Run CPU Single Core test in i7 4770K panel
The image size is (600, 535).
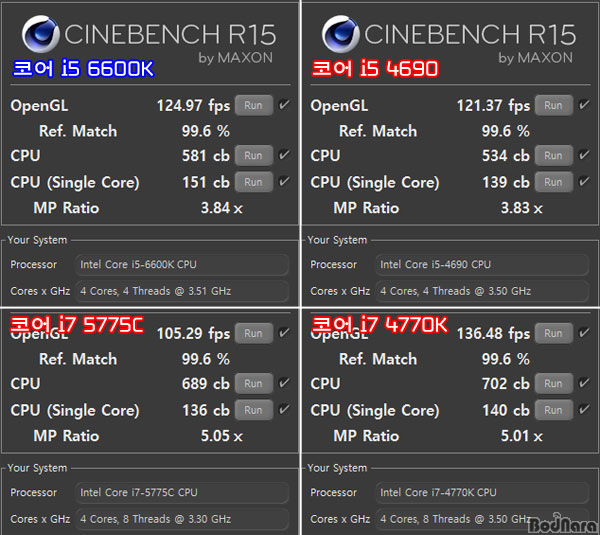pyautogui.click(x=554, y=410)
